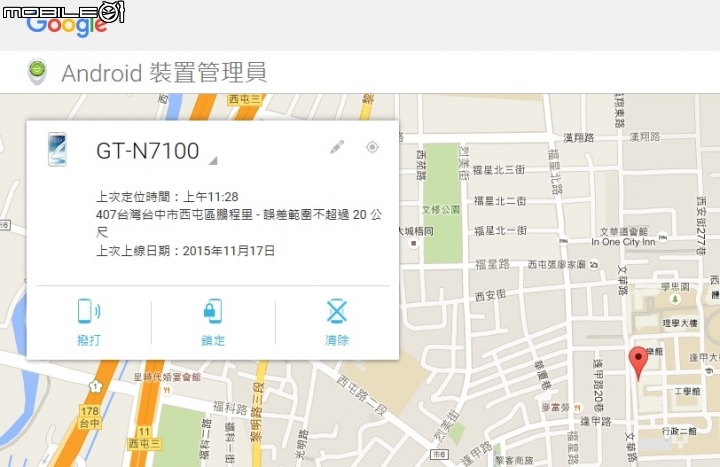Click the 福星北三街 street label
This screenshot has width=720, height=467.
(x=499, y=170)
